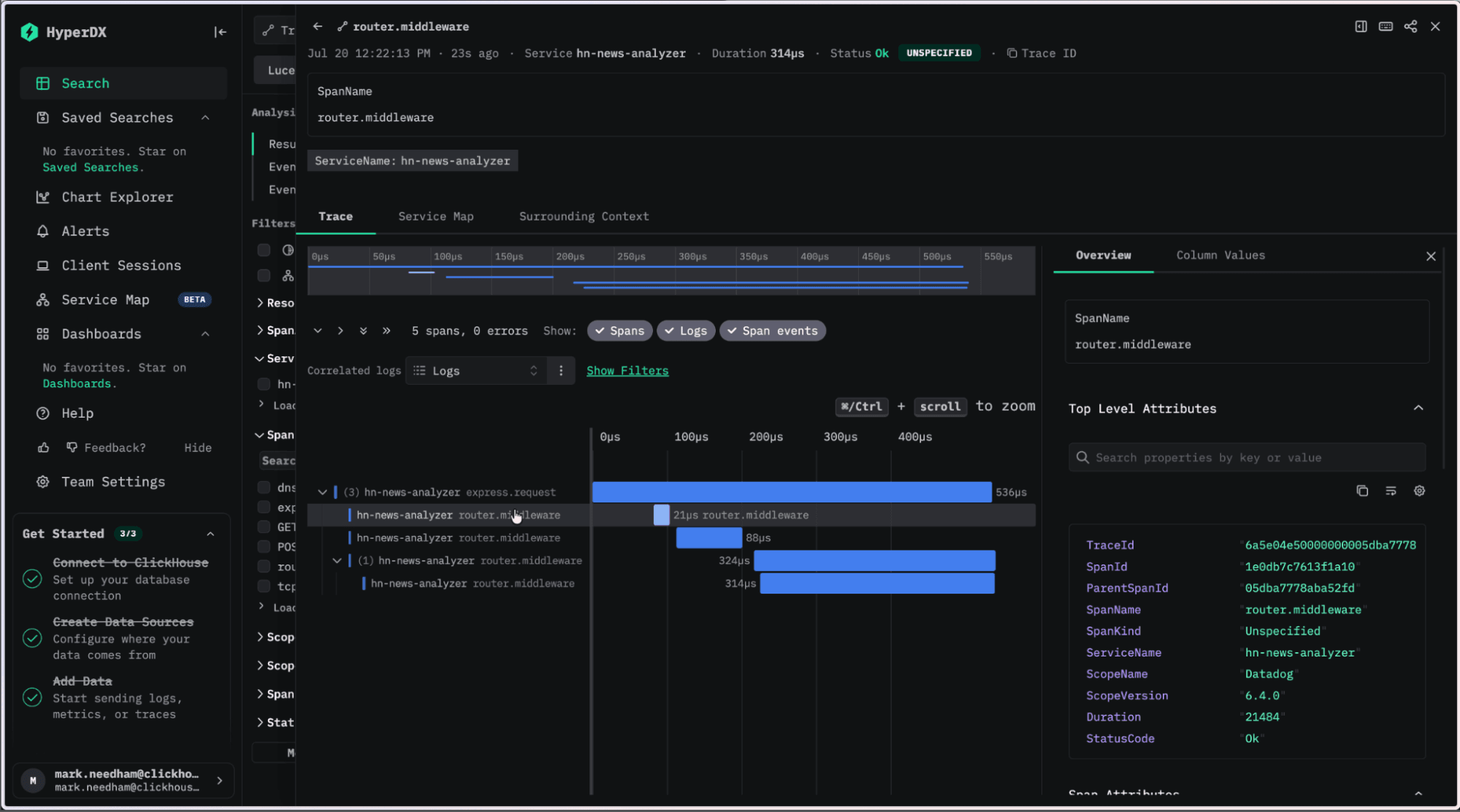The image size is (1460, 812).
Task: Copy the Trace ID icon
Action: pyautogui.click(x=1012, y=53)
